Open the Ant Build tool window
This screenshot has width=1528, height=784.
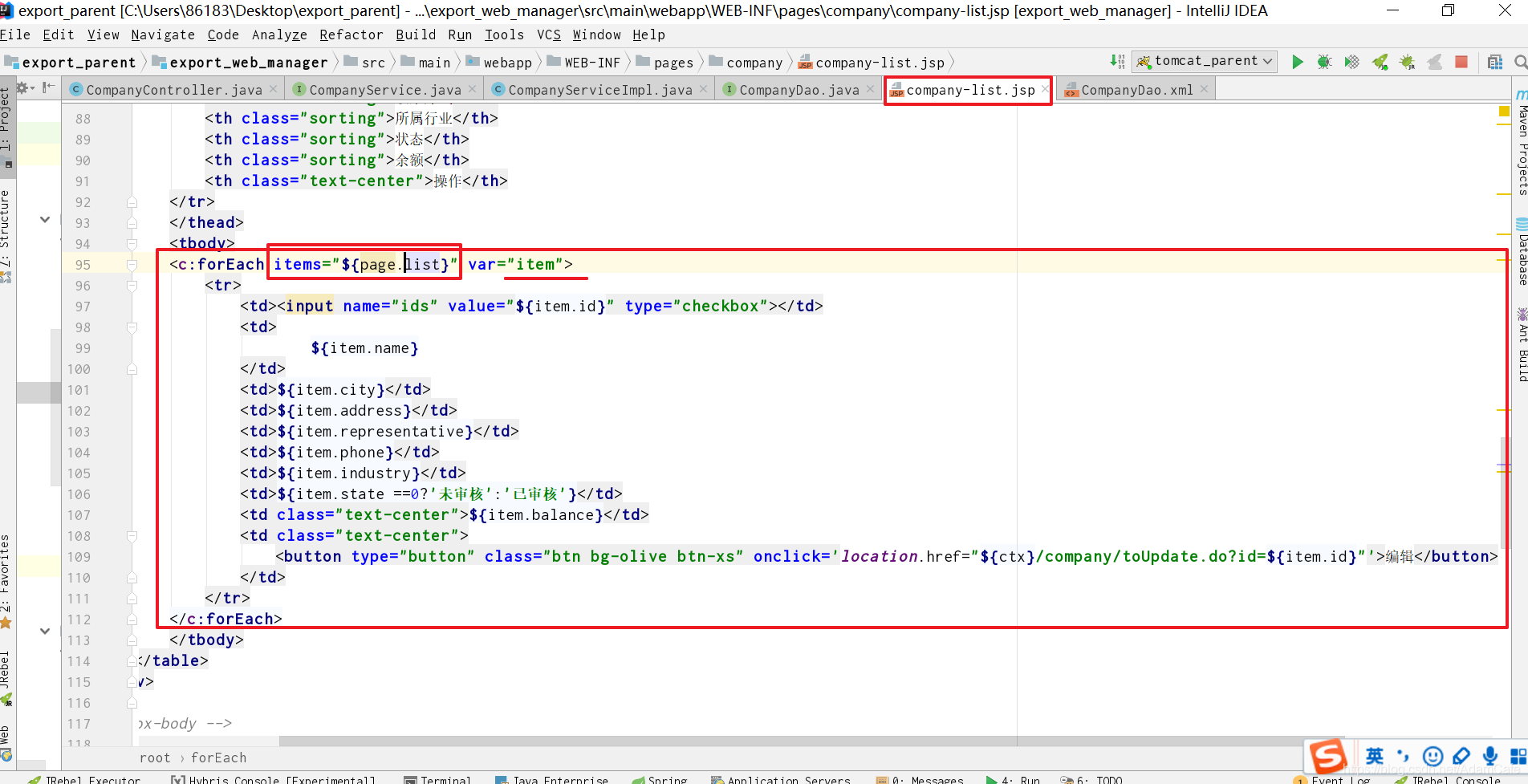[x=1521, y=344]
